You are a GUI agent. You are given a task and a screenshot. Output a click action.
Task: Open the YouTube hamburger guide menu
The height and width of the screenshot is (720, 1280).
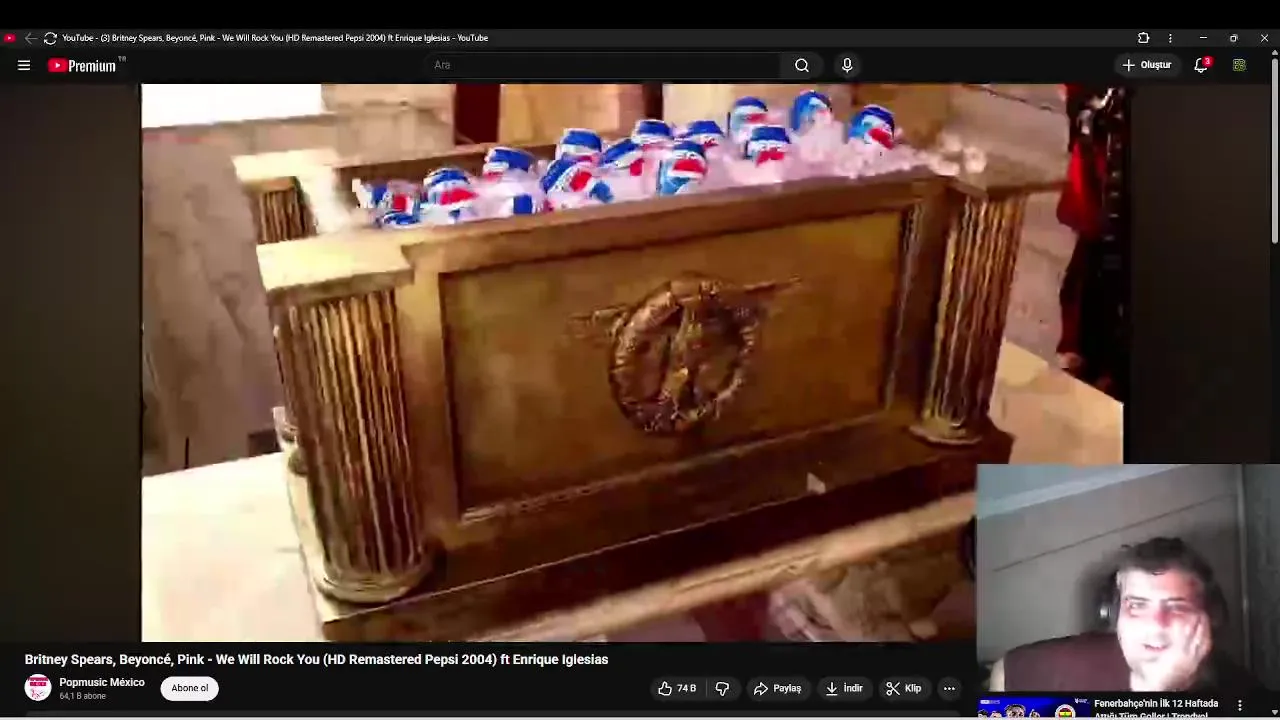[24, 65]
